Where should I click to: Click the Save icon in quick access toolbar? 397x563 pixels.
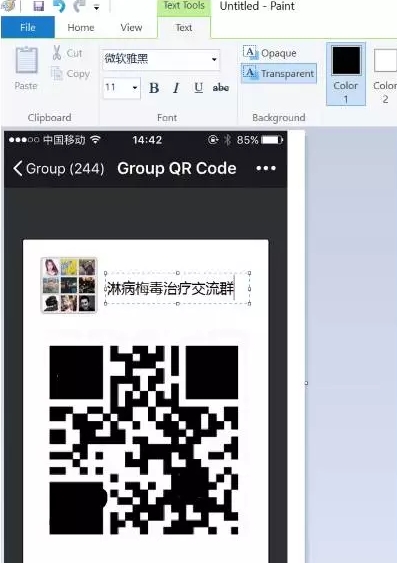(38, 6)
